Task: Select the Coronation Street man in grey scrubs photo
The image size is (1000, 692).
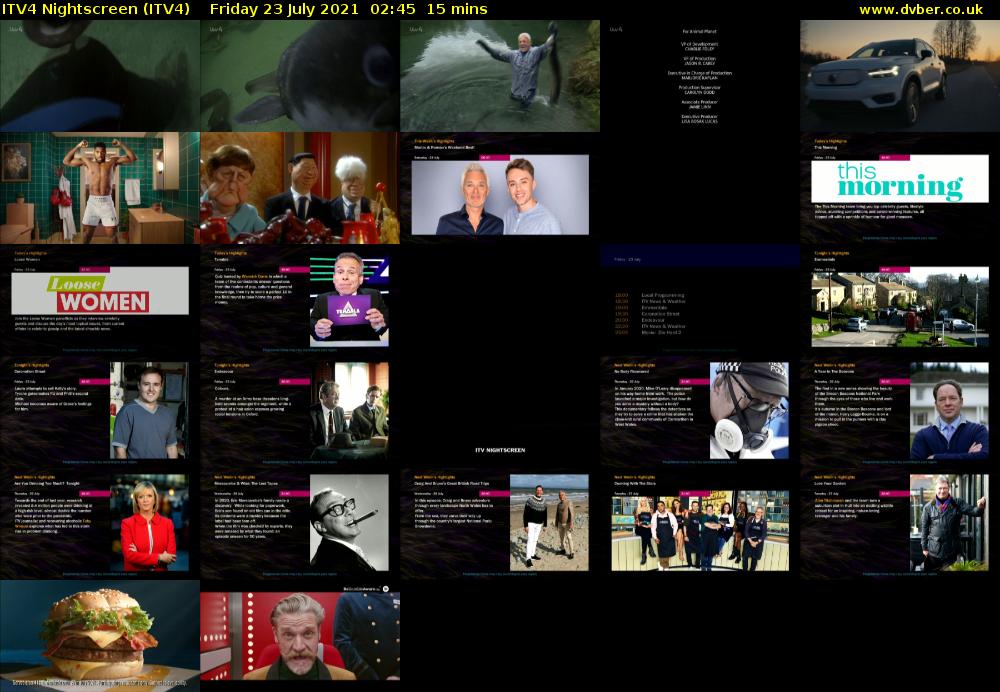Action: coord(149,411)
